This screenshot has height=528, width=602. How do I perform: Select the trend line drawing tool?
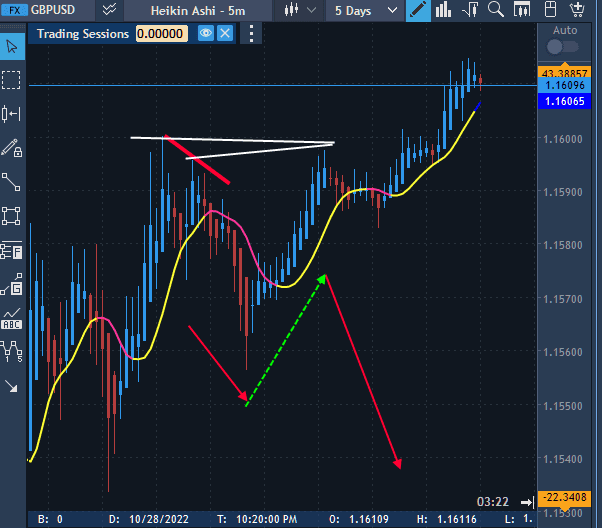[11, 182]
